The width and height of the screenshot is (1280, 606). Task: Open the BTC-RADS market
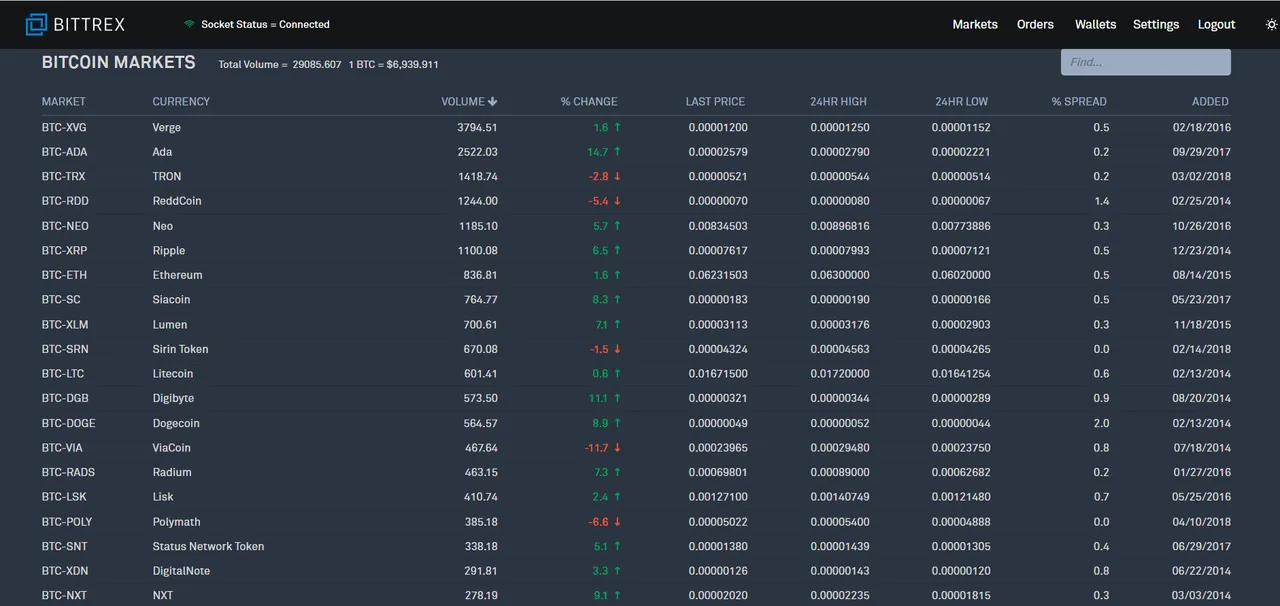click(68, 472)
